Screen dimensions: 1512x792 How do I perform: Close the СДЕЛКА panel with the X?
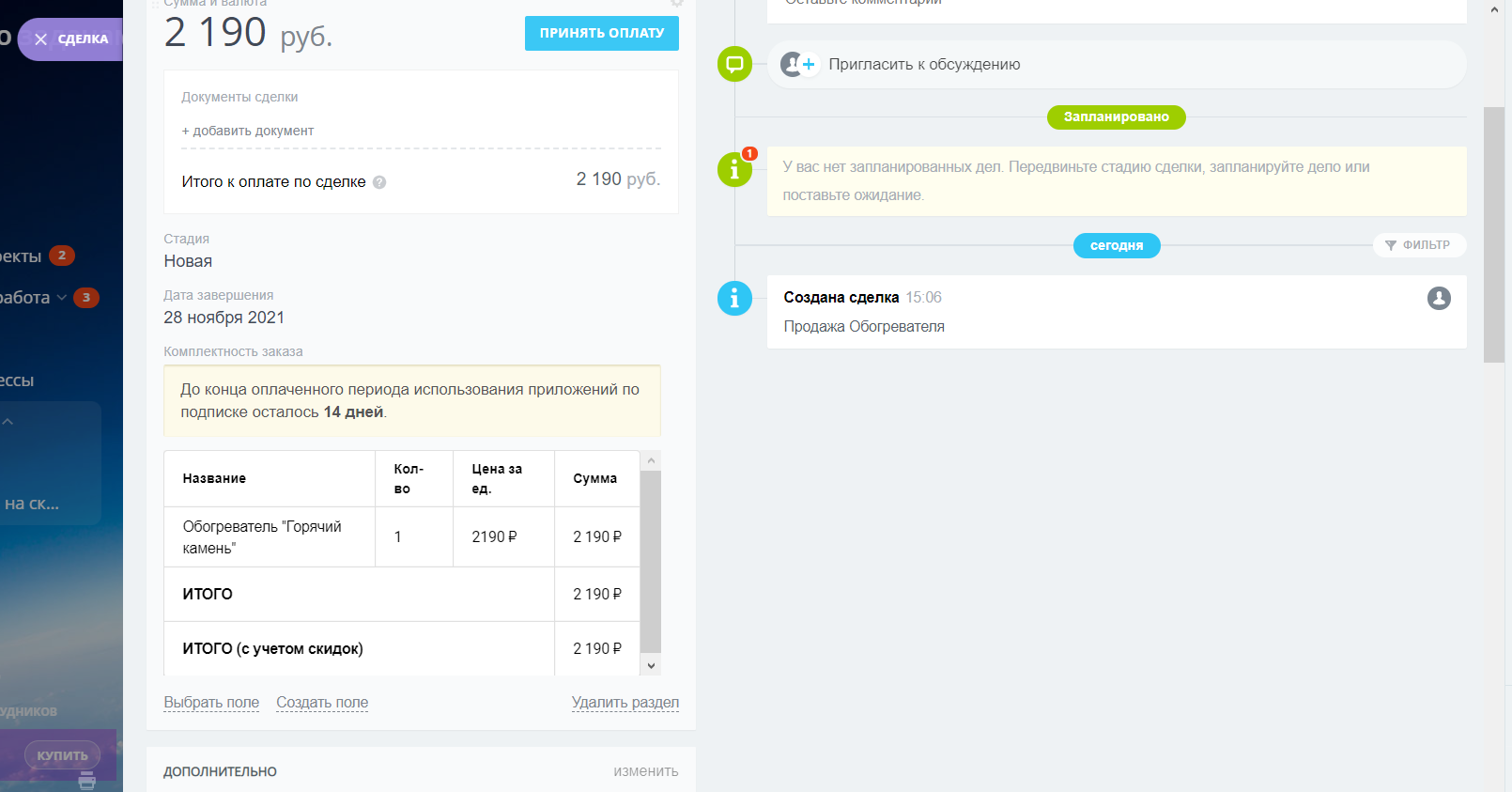point(40,39)
